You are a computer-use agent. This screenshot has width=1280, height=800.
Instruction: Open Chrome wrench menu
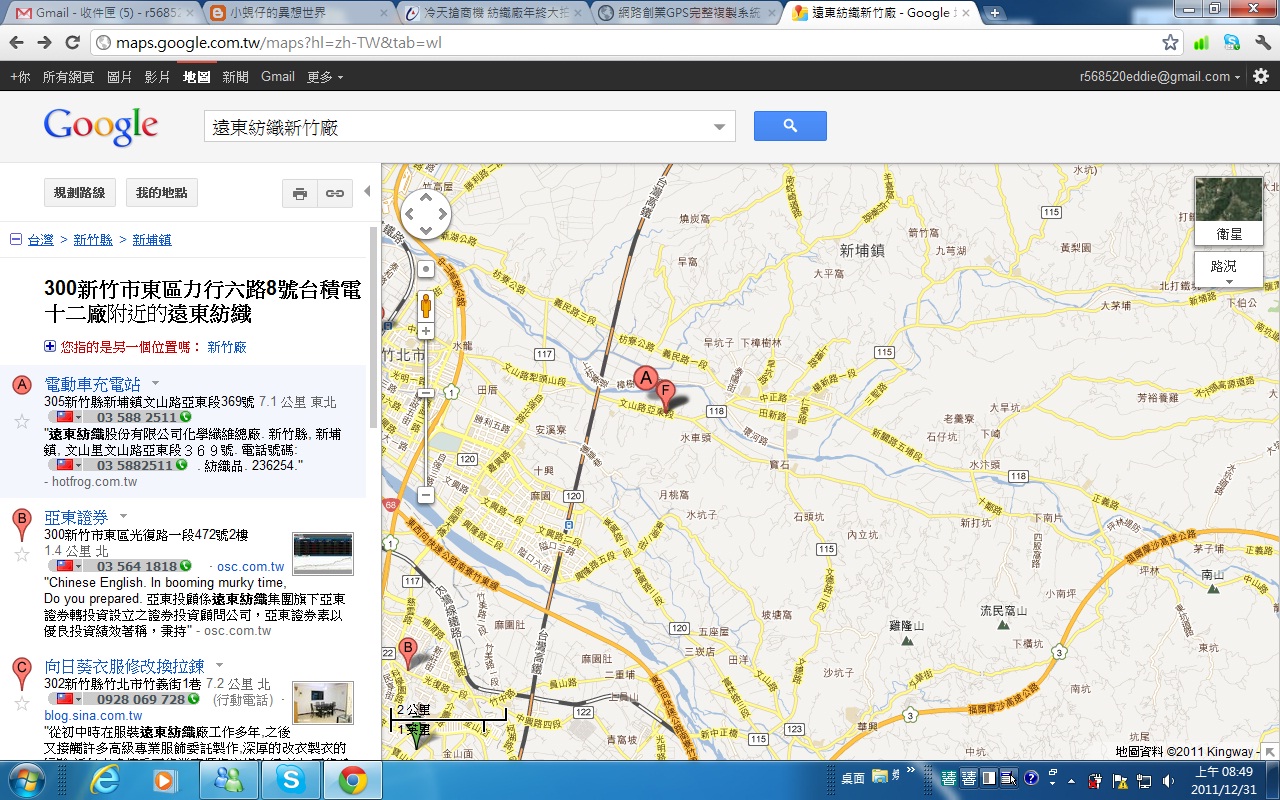[1262, 43]
